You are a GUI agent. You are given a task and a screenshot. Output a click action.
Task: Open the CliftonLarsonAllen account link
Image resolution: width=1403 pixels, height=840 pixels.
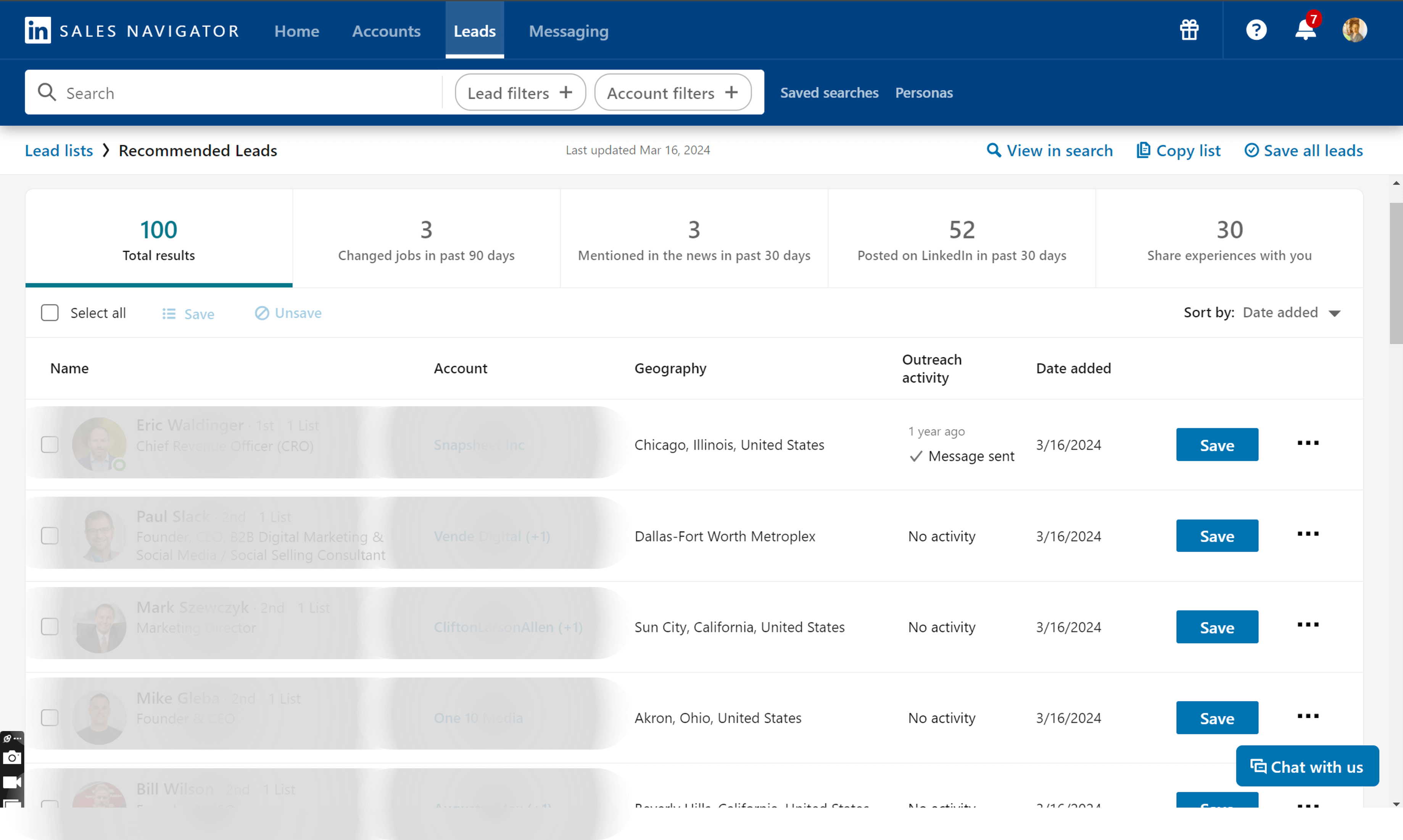point(508,627)
